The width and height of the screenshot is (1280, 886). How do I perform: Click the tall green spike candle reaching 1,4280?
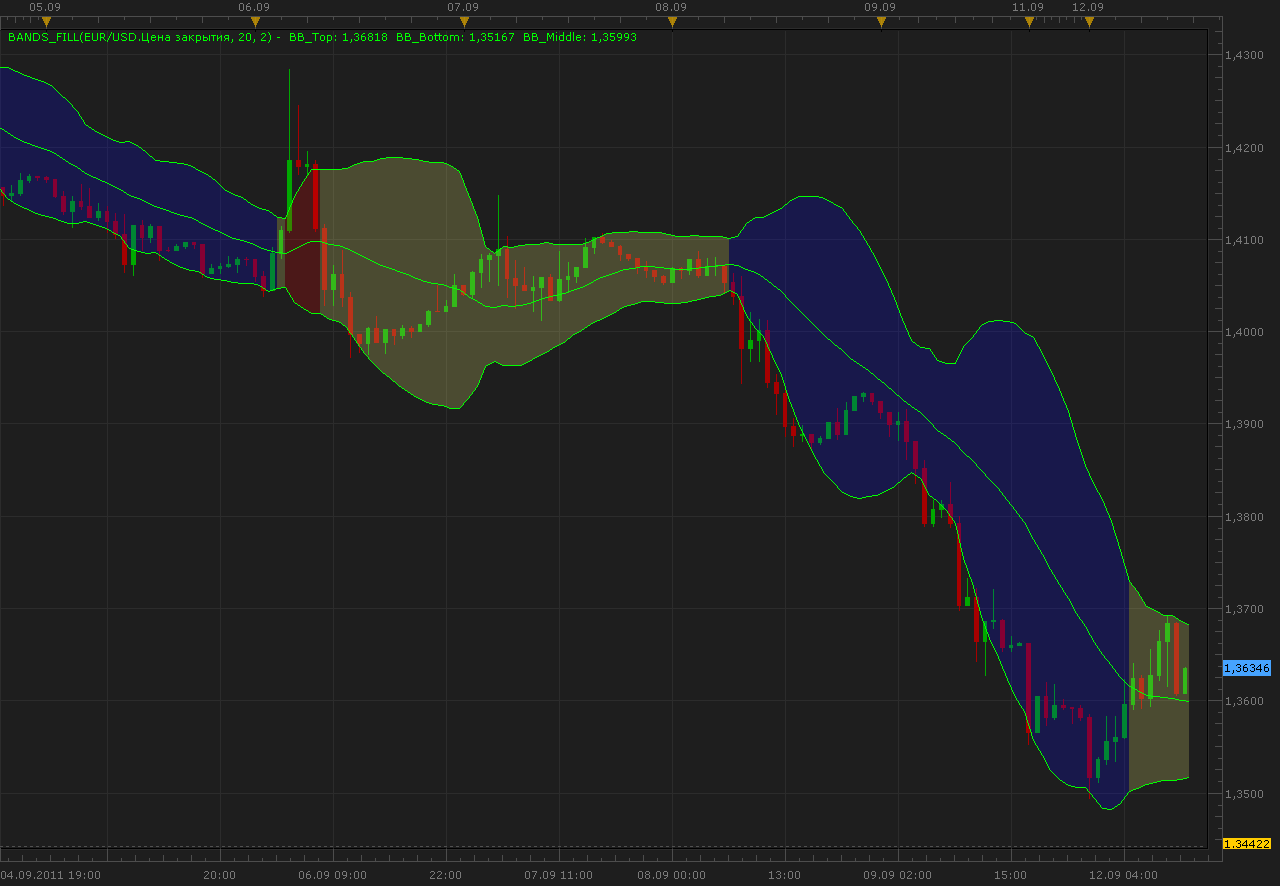click(289, 150)
